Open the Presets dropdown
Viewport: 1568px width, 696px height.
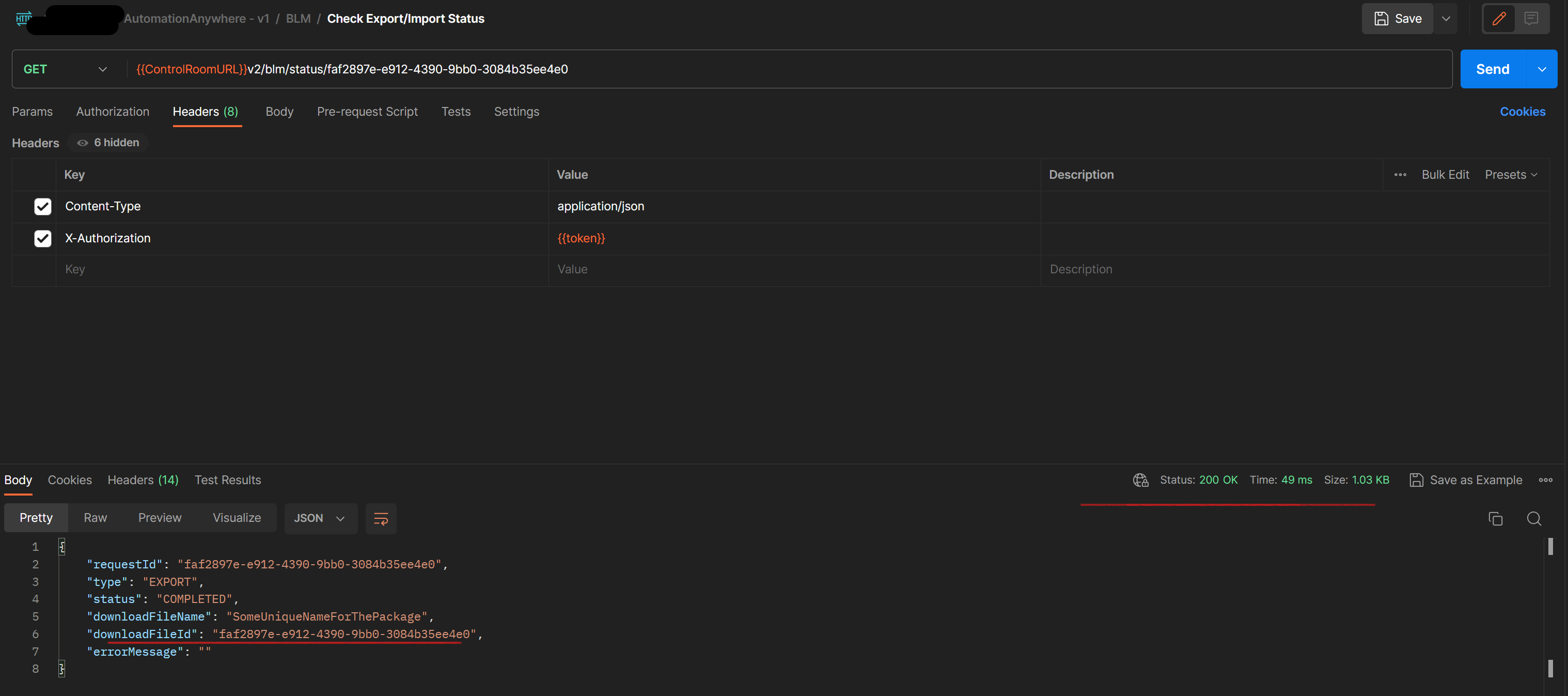pos(1511,175)
